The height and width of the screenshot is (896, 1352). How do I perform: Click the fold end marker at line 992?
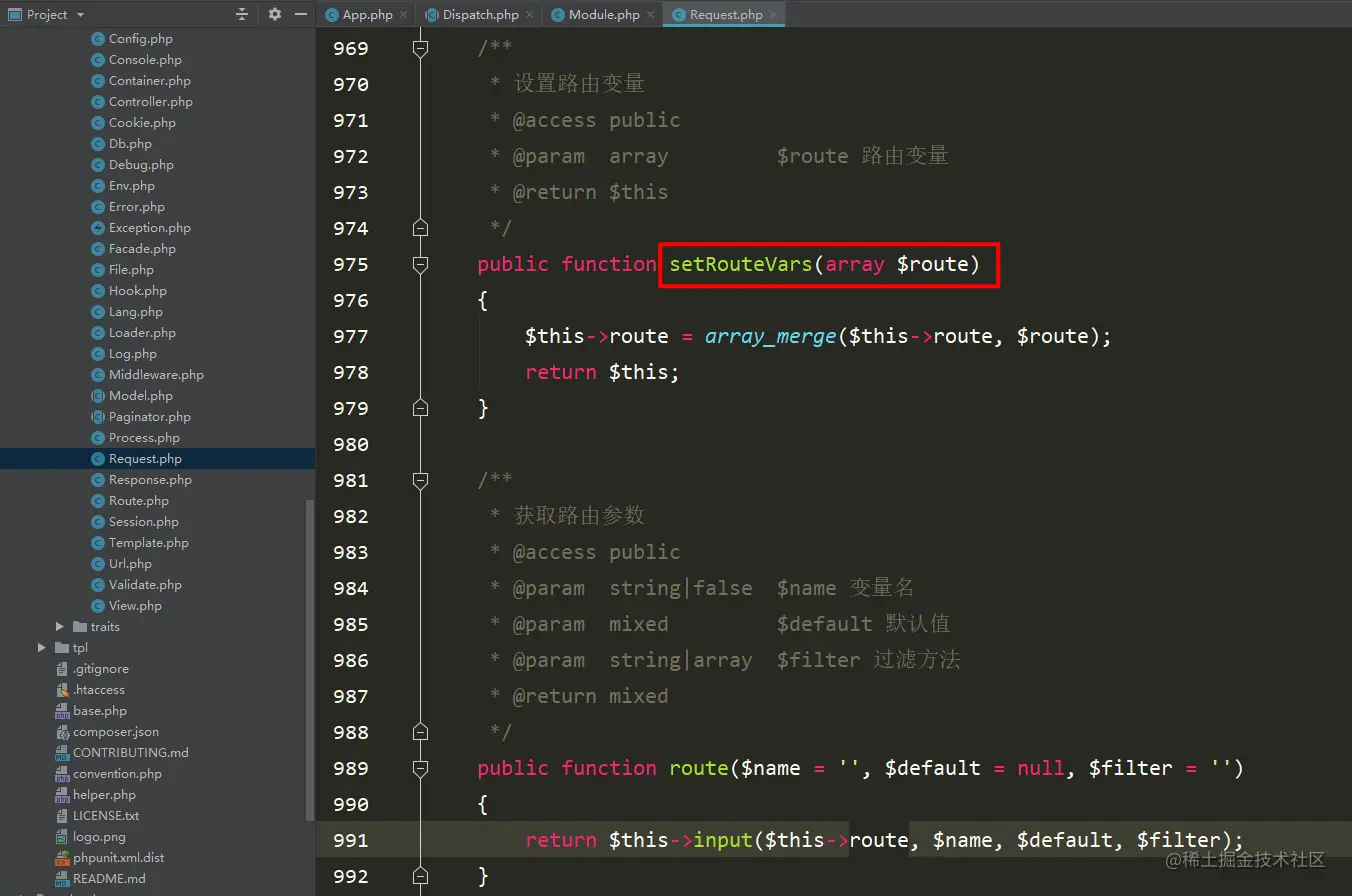click(420, 876)
